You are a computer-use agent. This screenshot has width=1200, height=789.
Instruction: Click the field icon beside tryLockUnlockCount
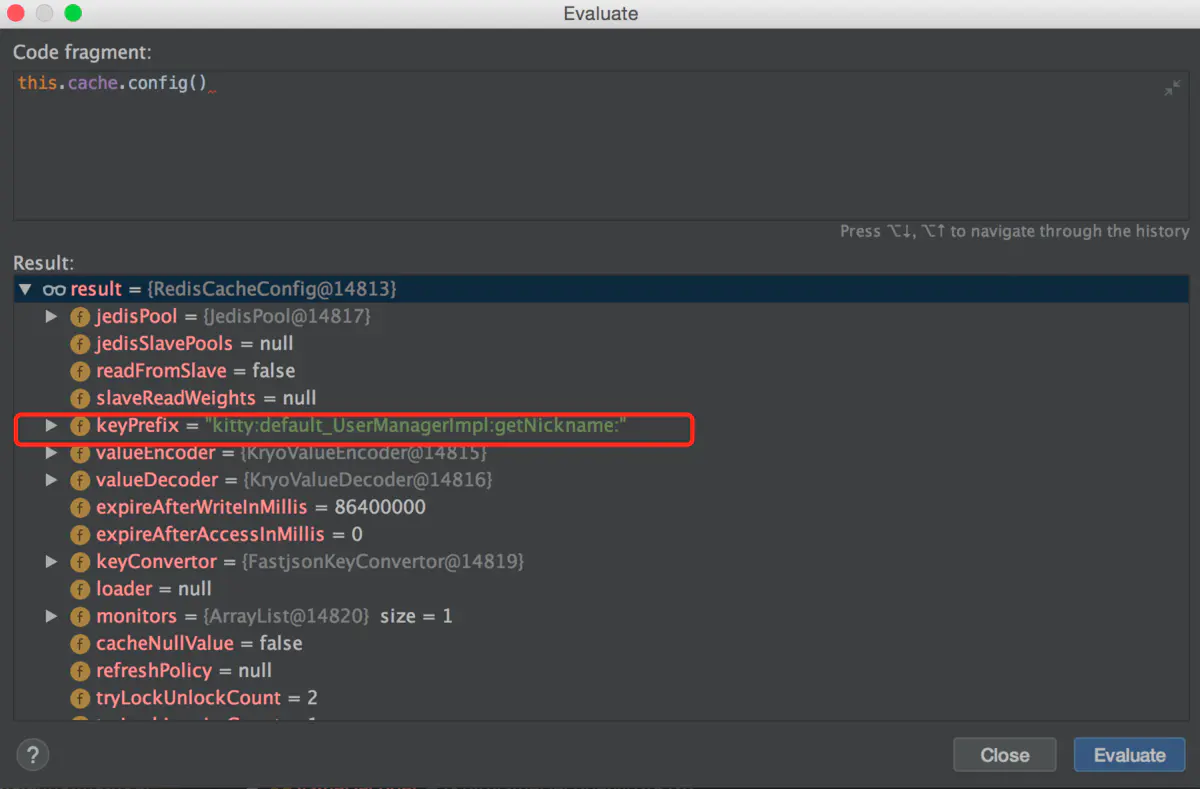[x=80, y=698]
